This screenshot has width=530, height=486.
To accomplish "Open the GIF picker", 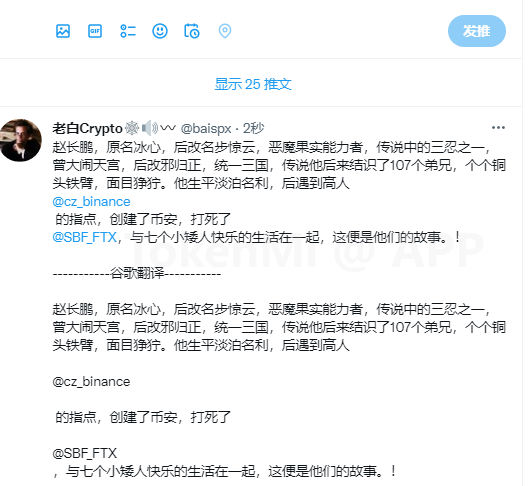I will 95,31.
